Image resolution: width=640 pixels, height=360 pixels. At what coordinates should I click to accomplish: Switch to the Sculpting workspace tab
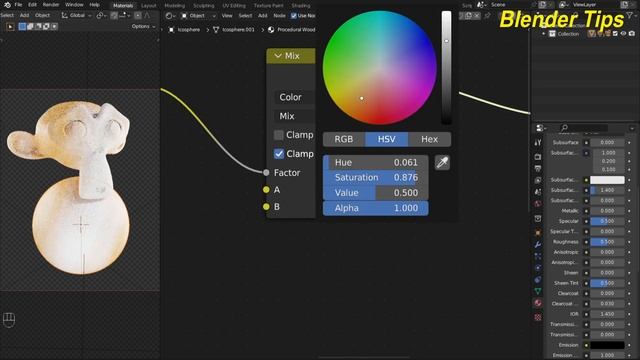pos(204,6)
